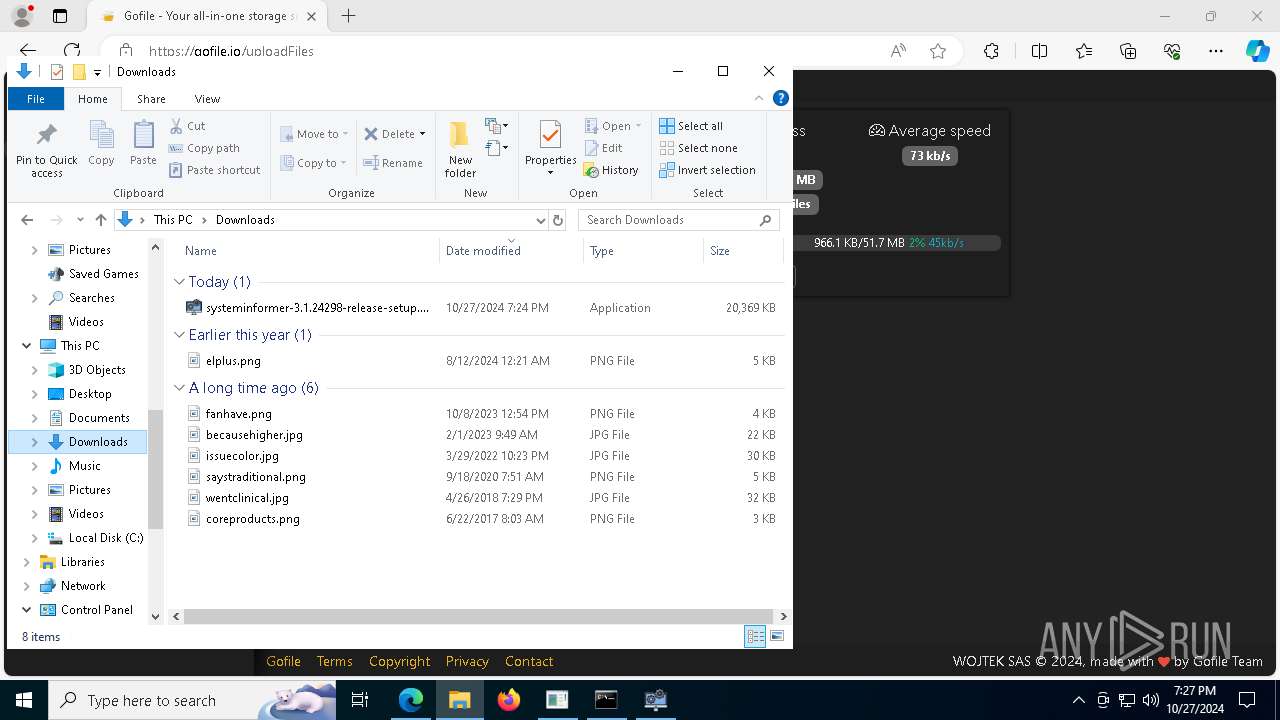1280x720 pixels.
Task: Click the Gofile footer link
Action: pyautogui.click(x=283, y=661)
